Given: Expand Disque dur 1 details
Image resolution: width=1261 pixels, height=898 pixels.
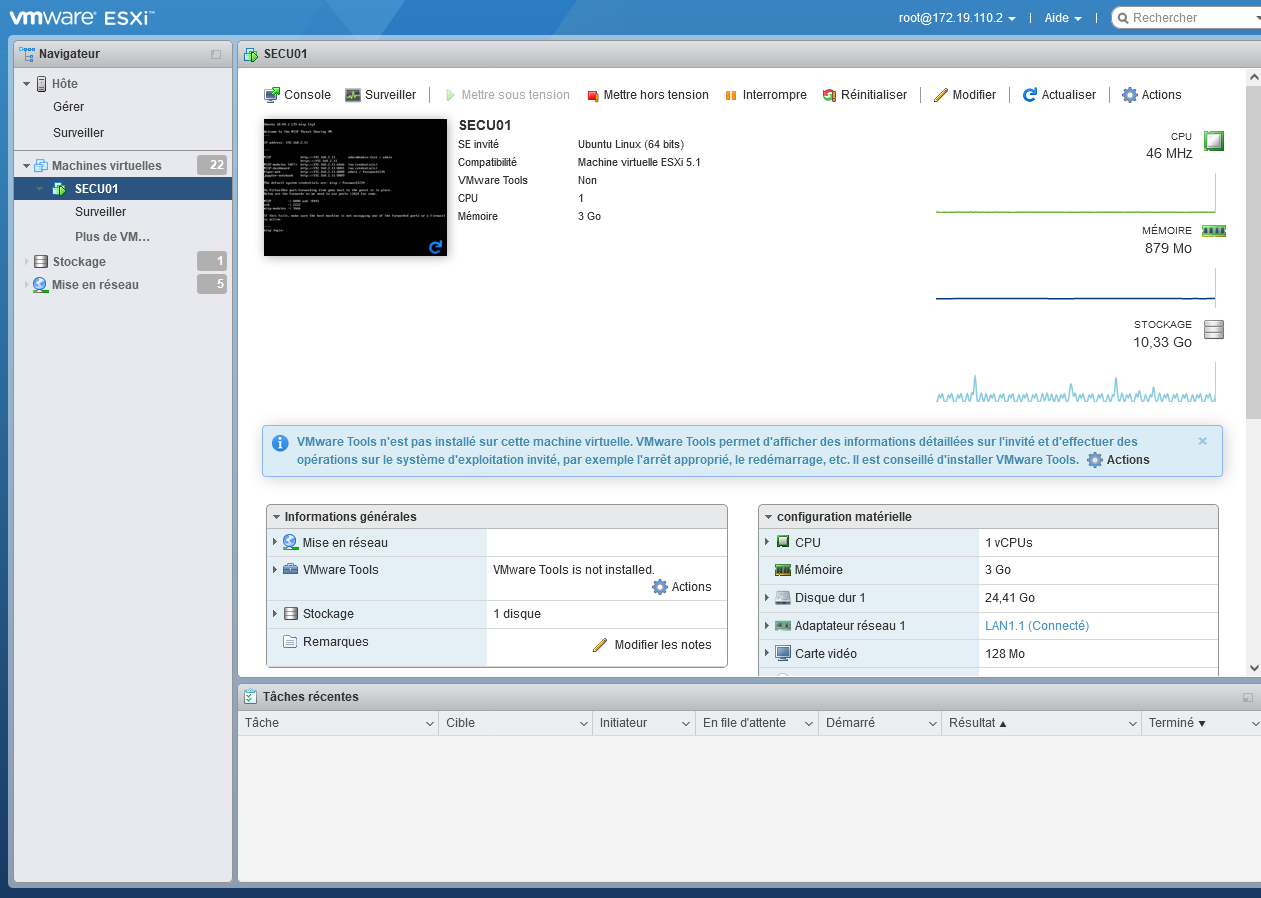Looking at the screenshot, I should (767, 598).
